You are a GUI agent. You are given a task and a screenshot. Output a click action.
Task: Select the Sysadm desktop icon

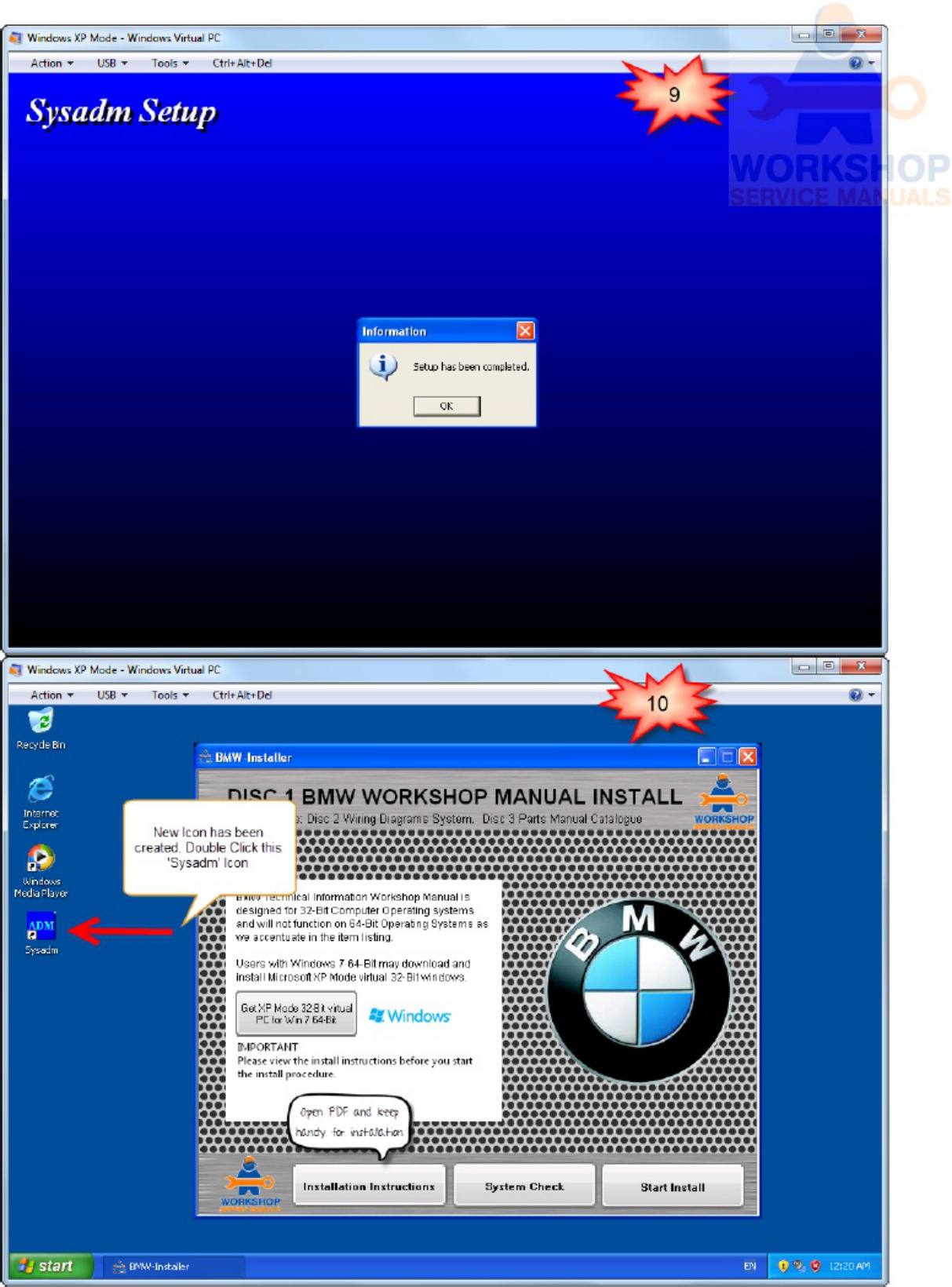(41, 933)
